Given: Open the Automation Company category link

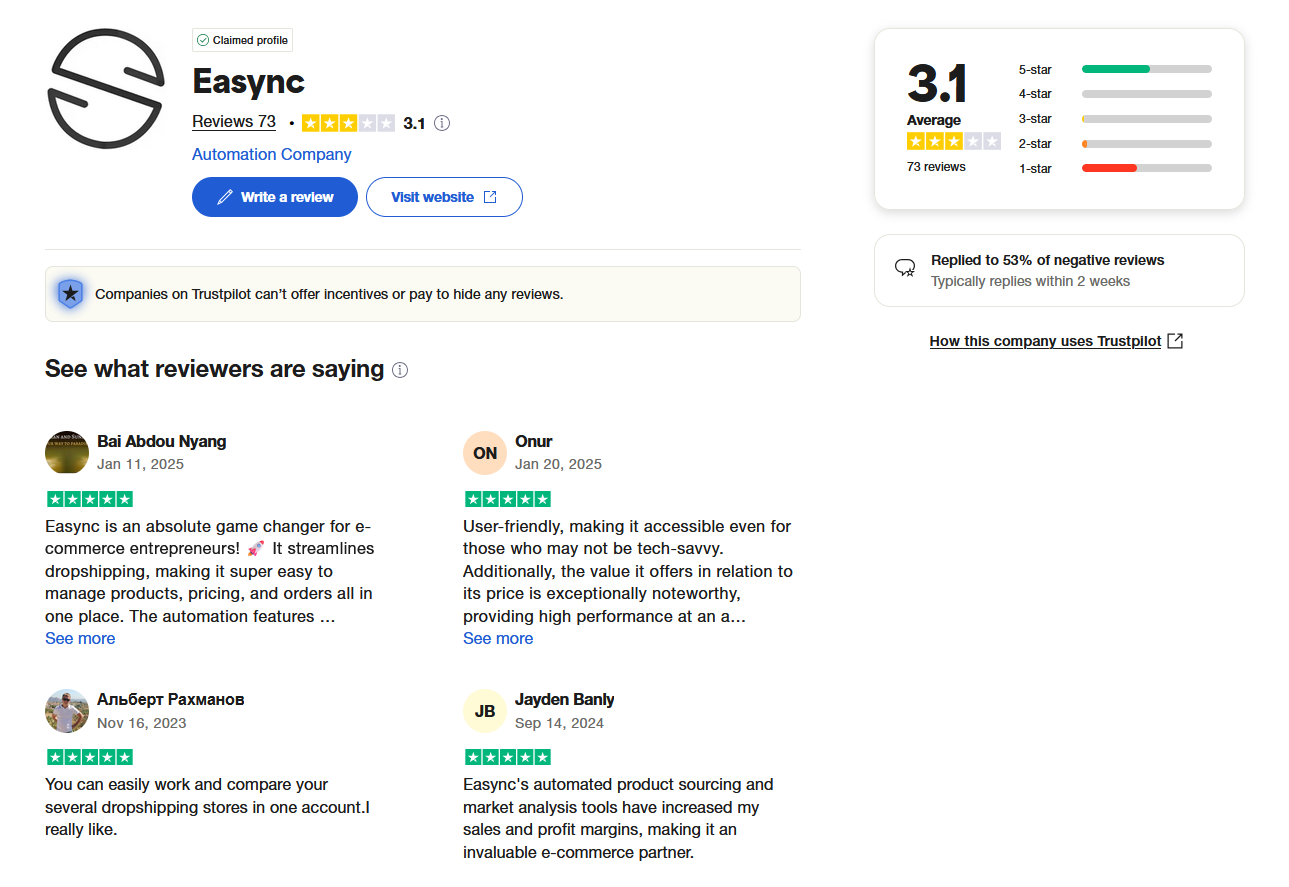Looking at the screenshot, I should coord(272,154).
